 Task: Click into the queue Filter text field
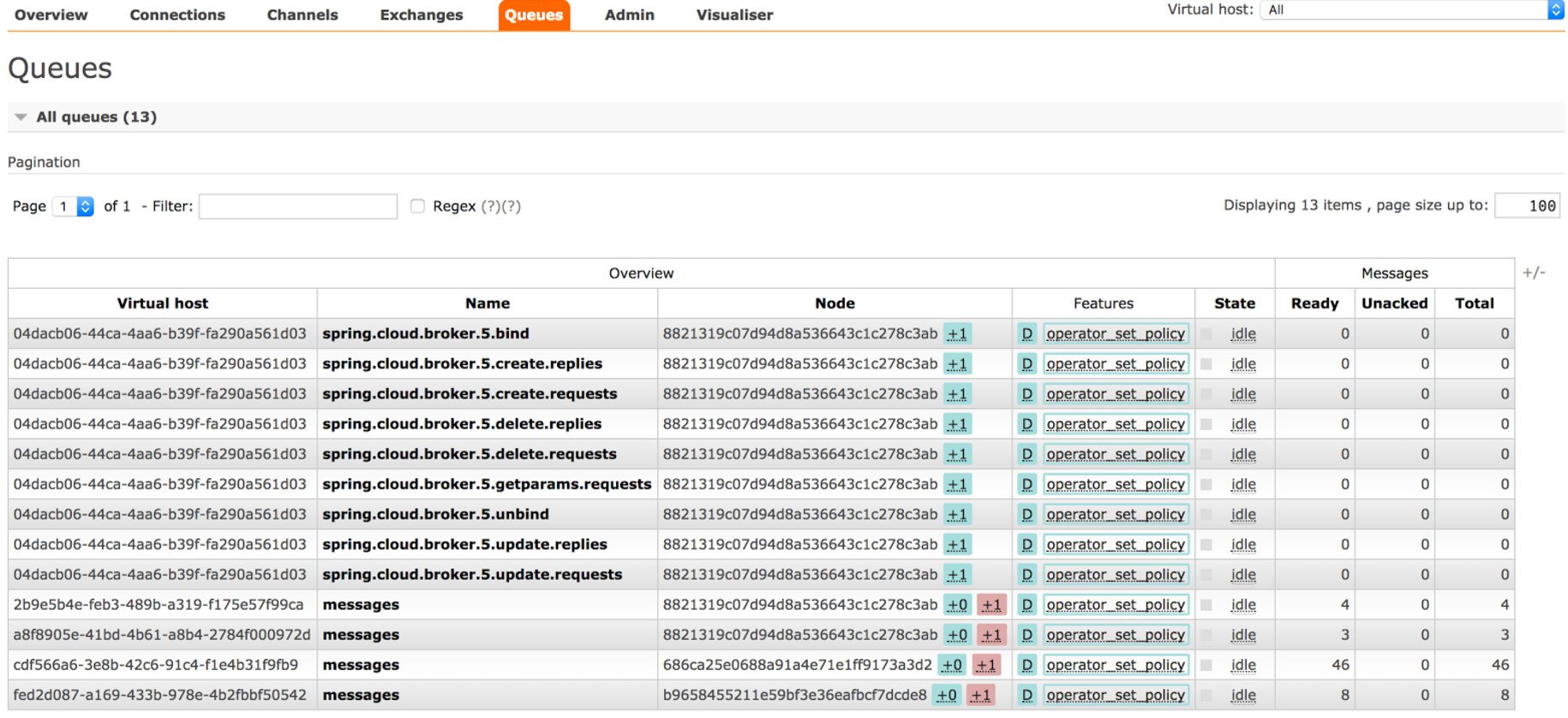(298, 206)
